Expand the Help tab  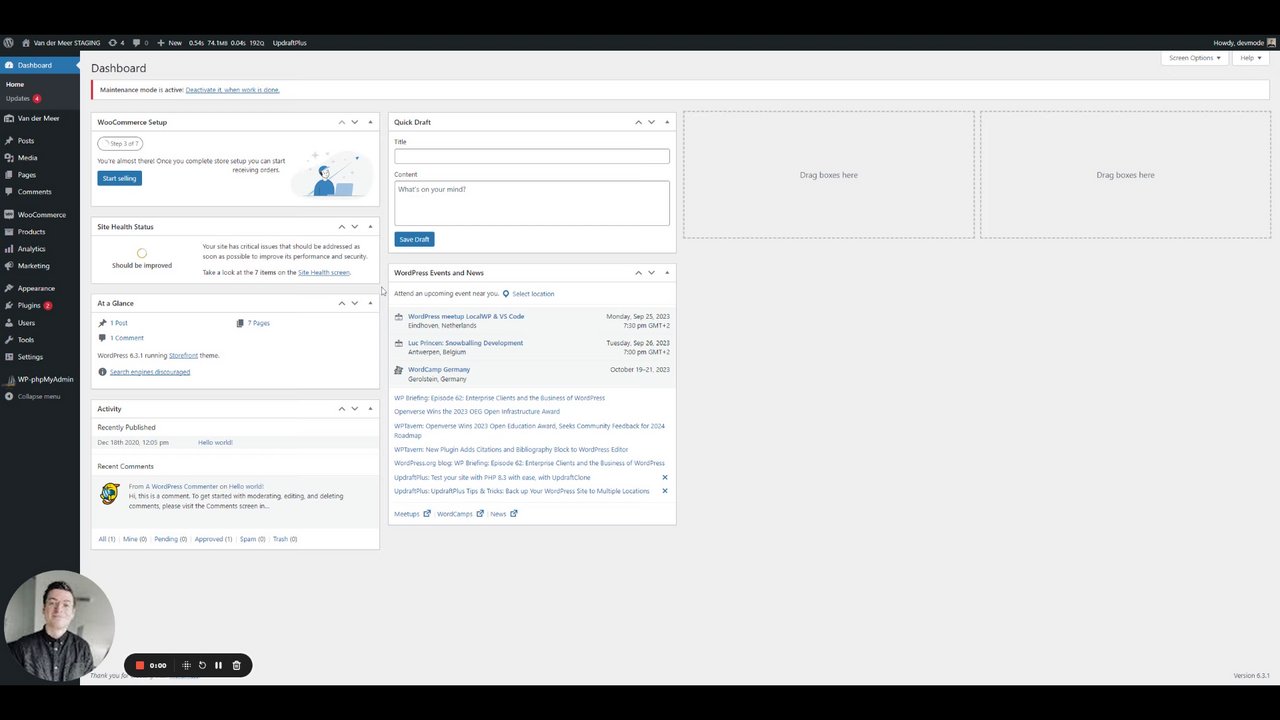pos(1251,58)
